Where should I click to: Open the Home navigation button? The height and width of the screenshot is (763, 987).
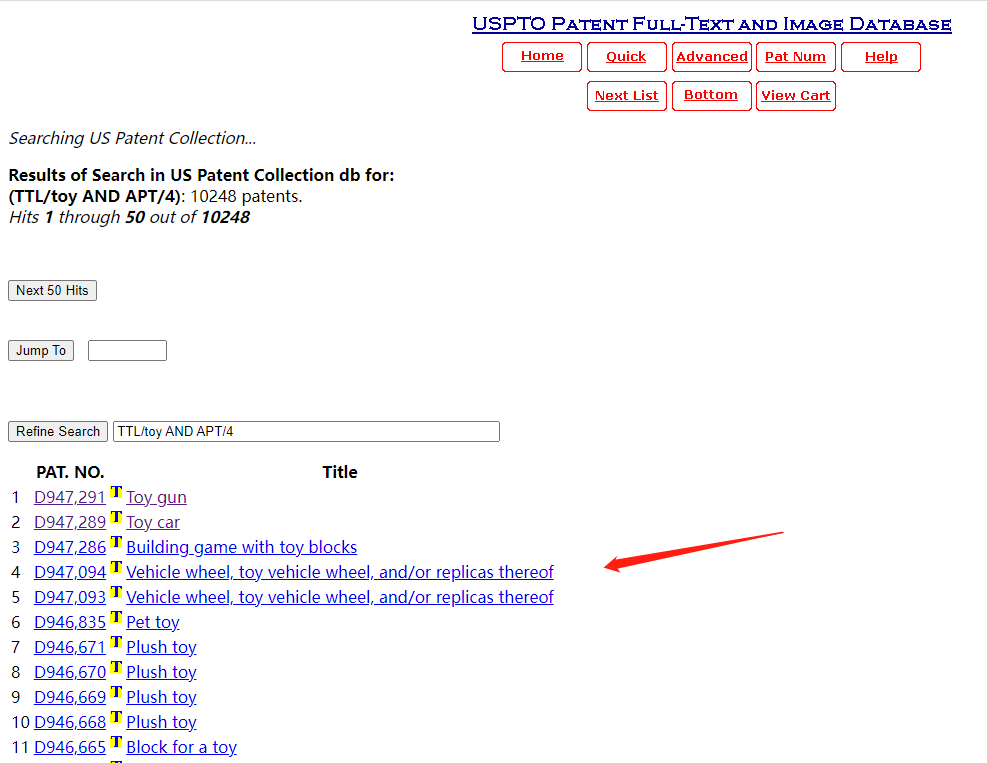[542, 57]
